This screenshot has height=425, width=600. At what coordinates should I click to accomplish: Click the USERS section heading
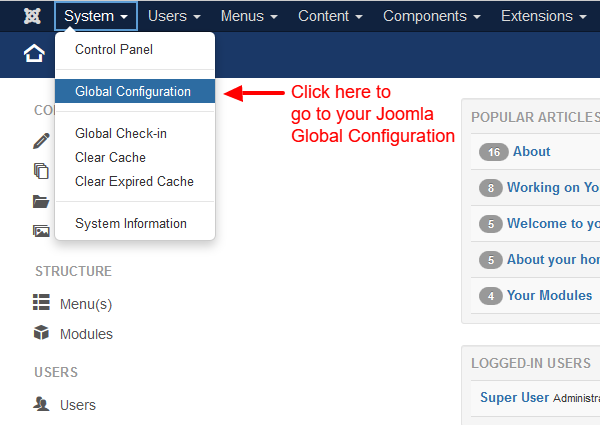coord(56,372)
